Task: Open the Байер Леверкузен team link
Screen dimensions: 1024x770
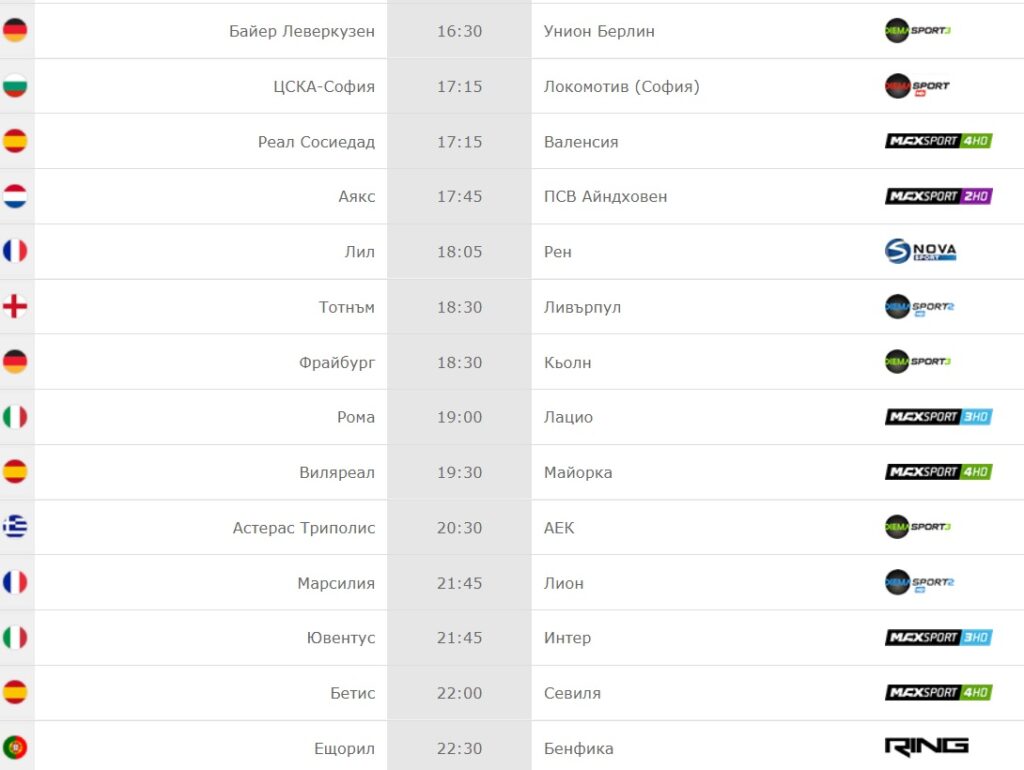Action: pyautogui.click(x=302, y=31)
